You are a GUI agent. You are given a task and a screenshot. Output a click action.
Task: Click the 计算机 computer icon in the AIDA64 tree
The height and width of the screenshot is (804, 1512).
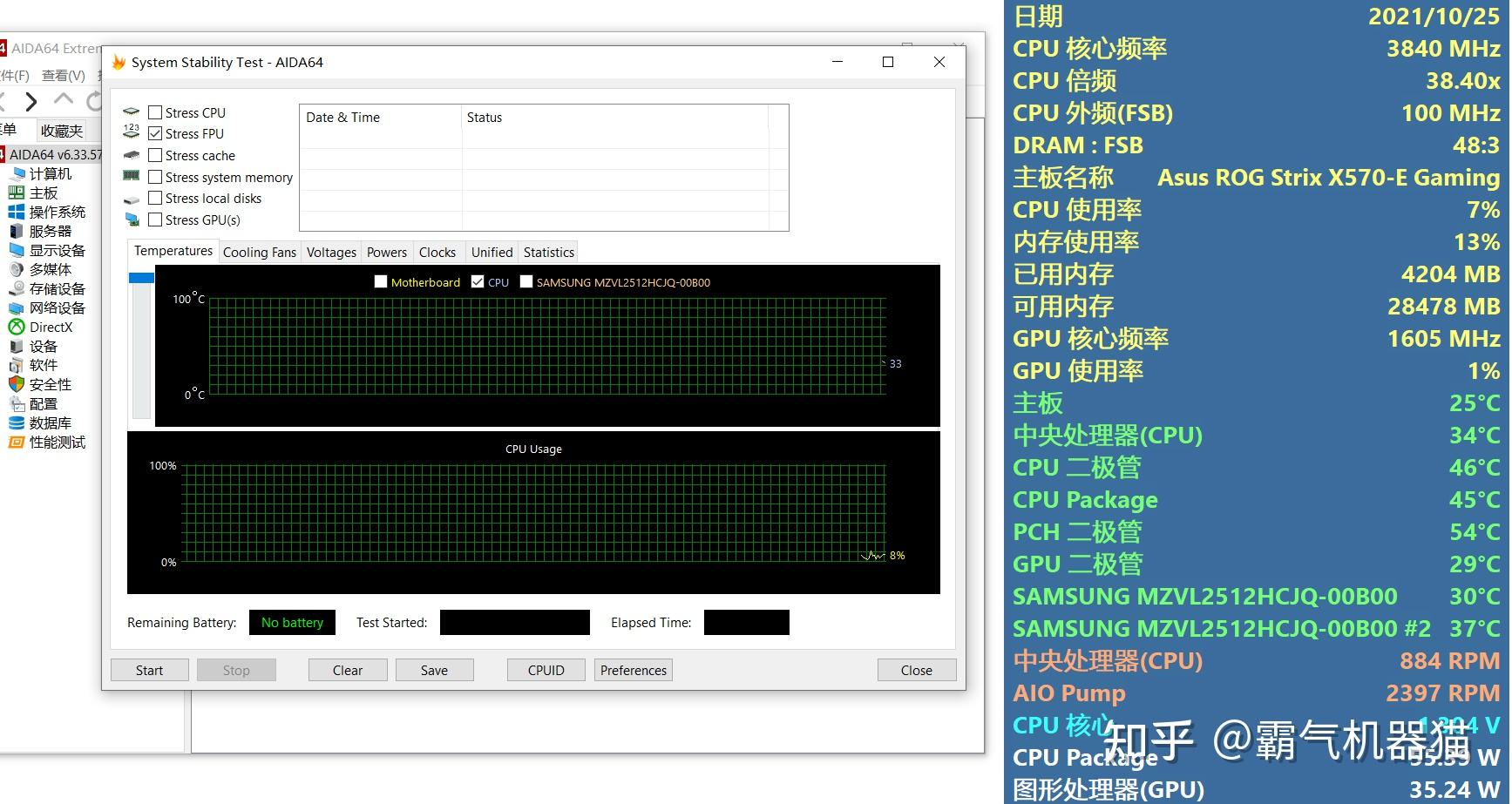point(17,173)
